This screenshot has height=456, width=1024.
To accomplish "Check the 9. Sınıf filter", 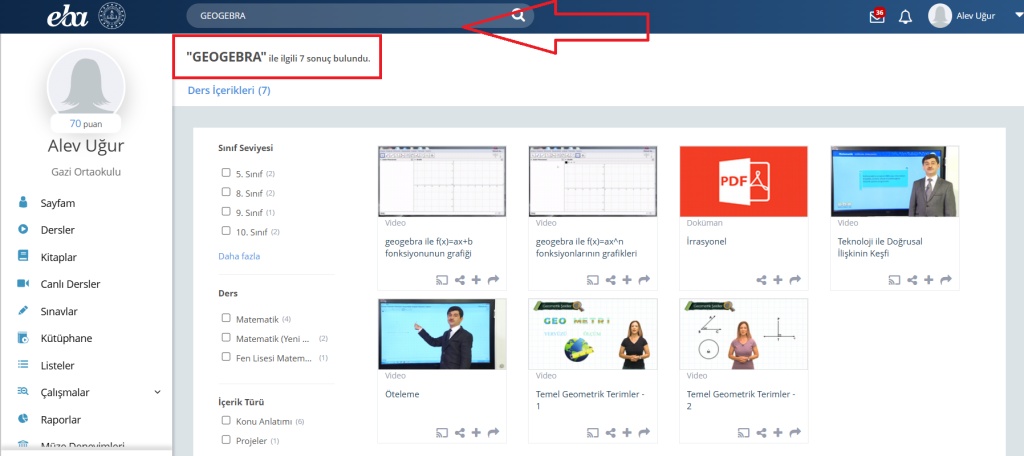I will point(226,212).
